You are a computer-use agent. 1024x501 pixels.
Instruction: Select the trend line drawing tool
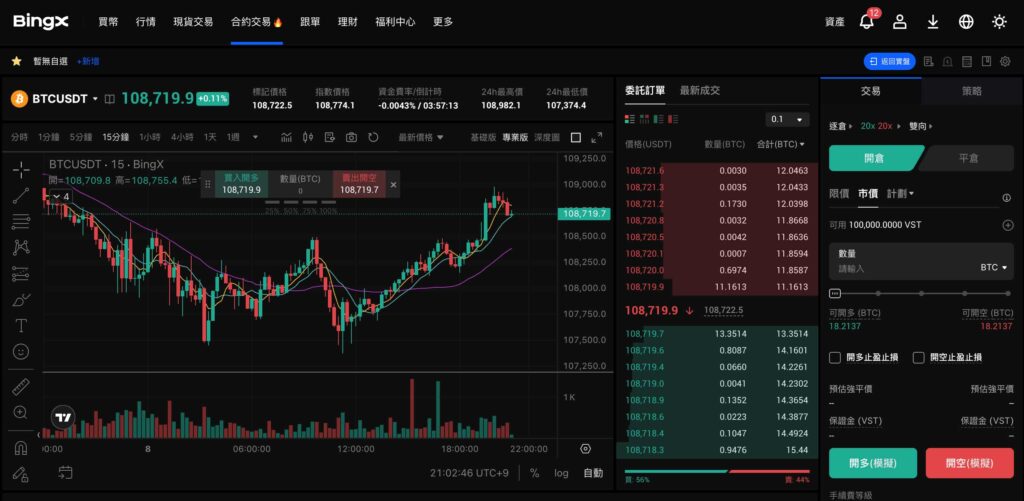click(x=21, y=196)
